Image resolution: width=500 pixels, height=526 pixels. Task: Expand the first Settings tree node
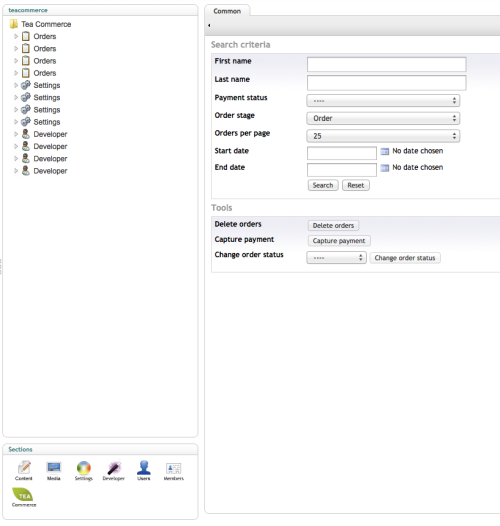pyautogui.click(x=16, y=85)
